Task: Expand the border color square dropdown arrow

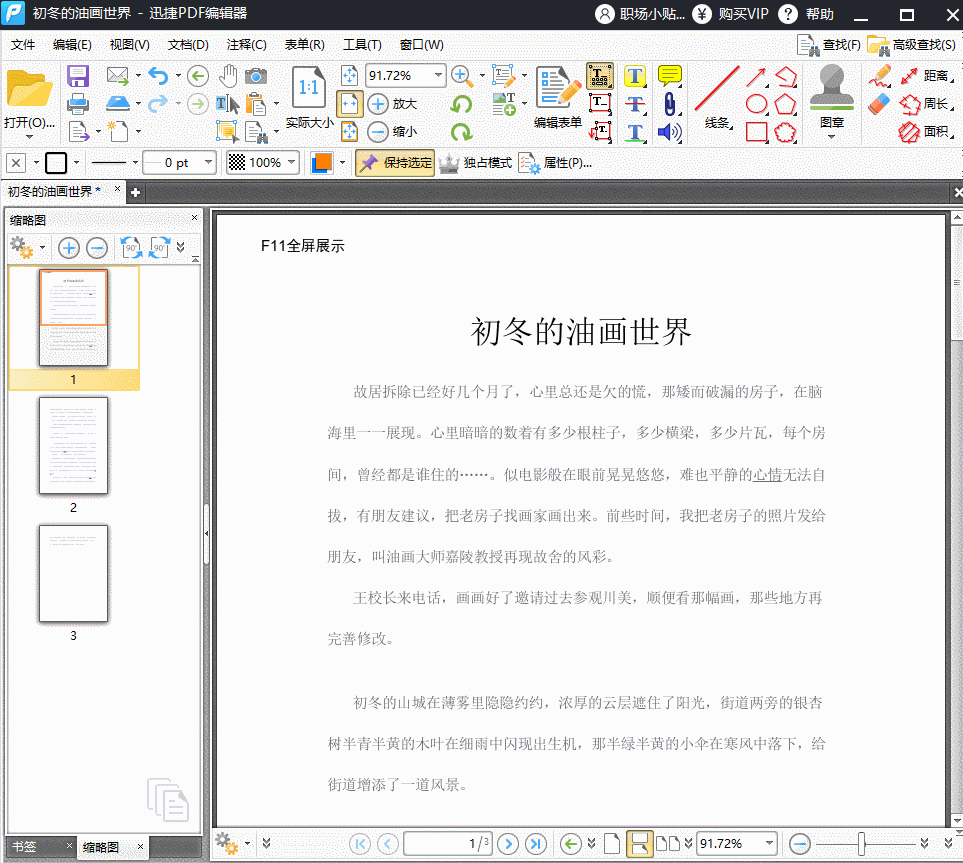Action: click(76, 163)
